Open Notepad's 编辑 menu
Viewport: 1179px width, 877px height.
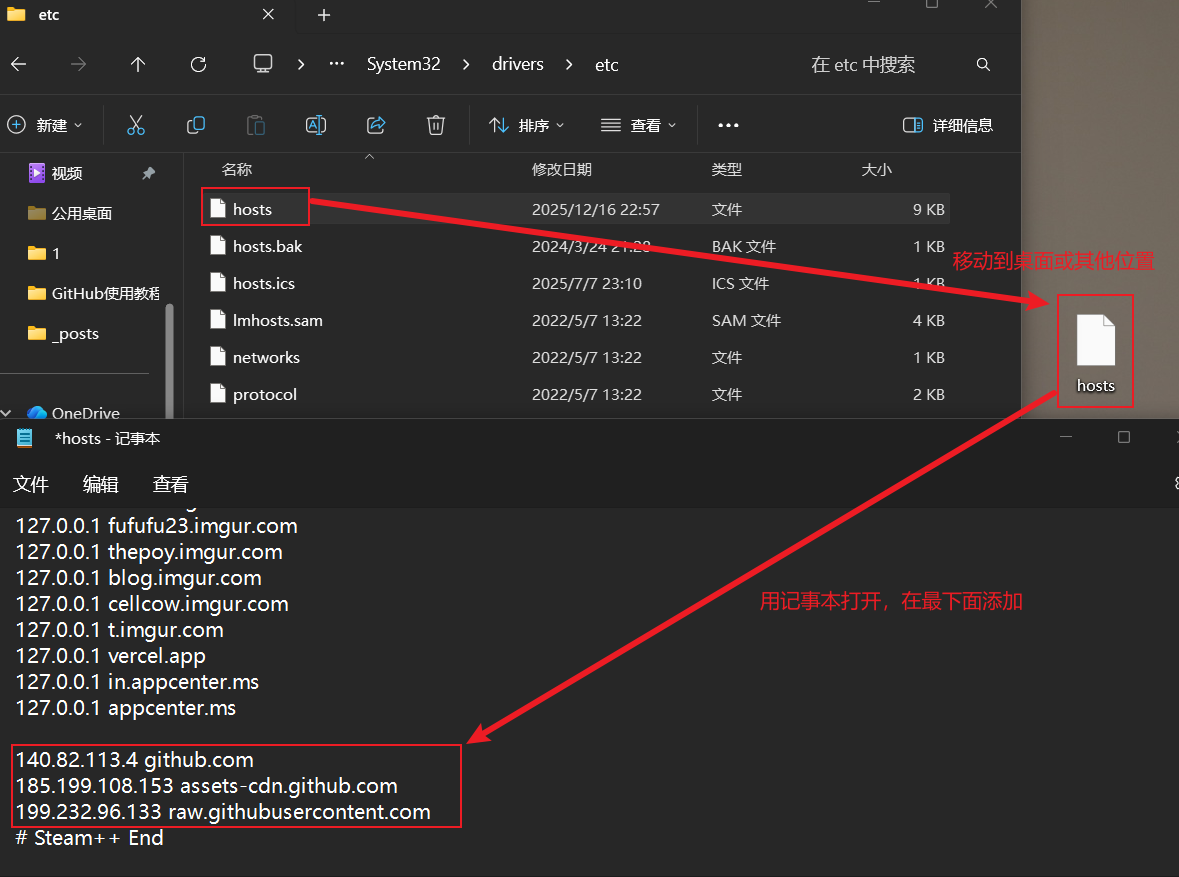pos(100,484)
